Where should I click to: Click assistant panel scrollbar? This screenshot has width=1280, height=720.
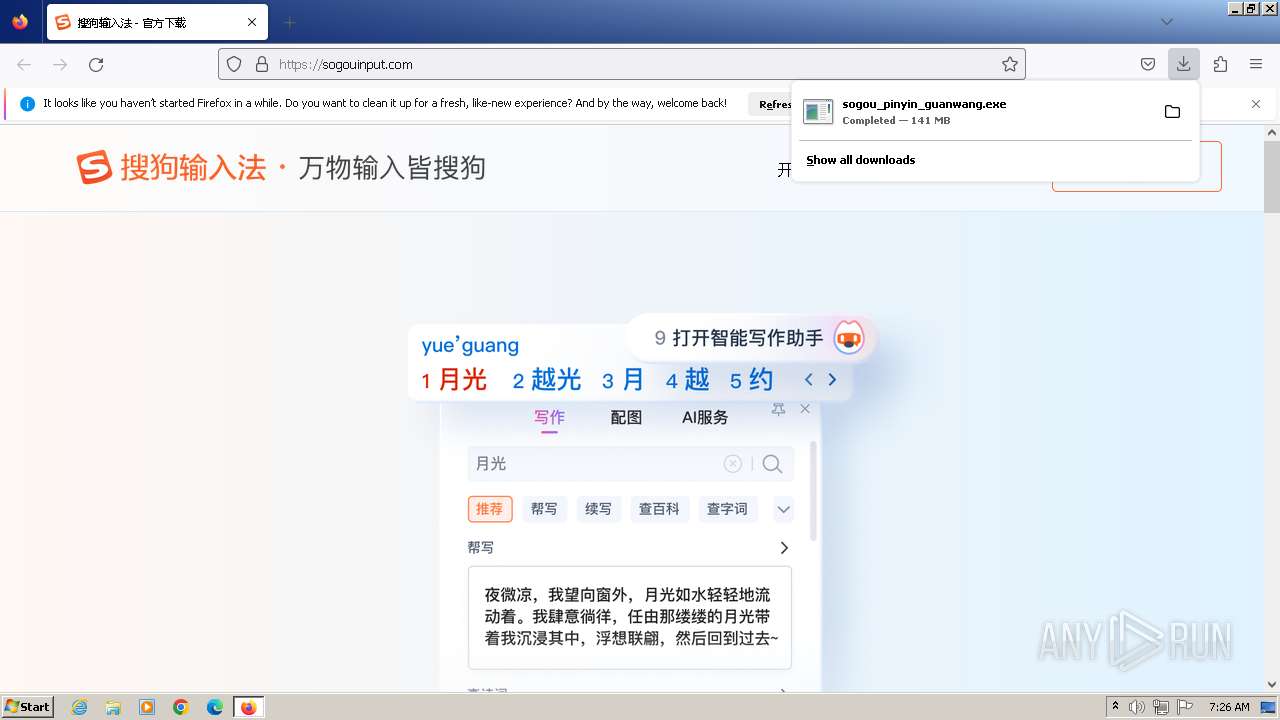coord(813,491)
